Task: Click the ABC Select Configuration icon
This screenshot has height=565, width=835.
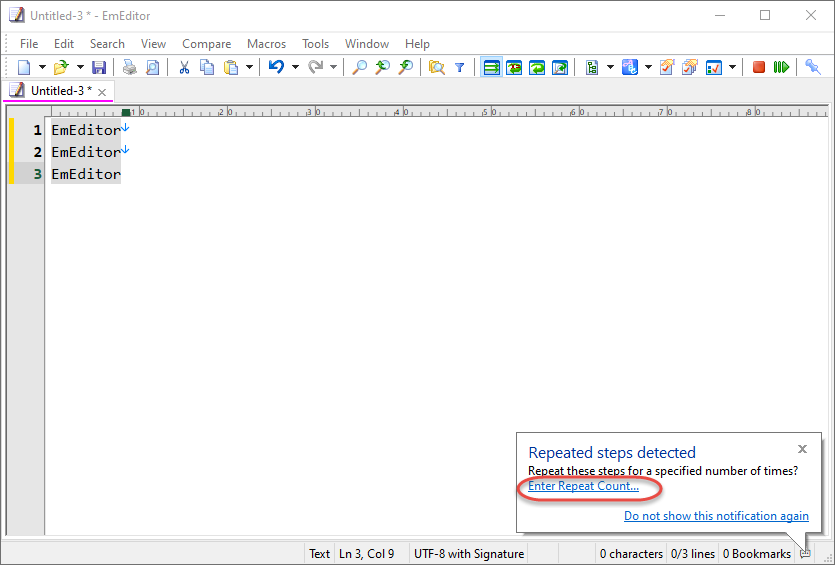Action: pos(629,68)
